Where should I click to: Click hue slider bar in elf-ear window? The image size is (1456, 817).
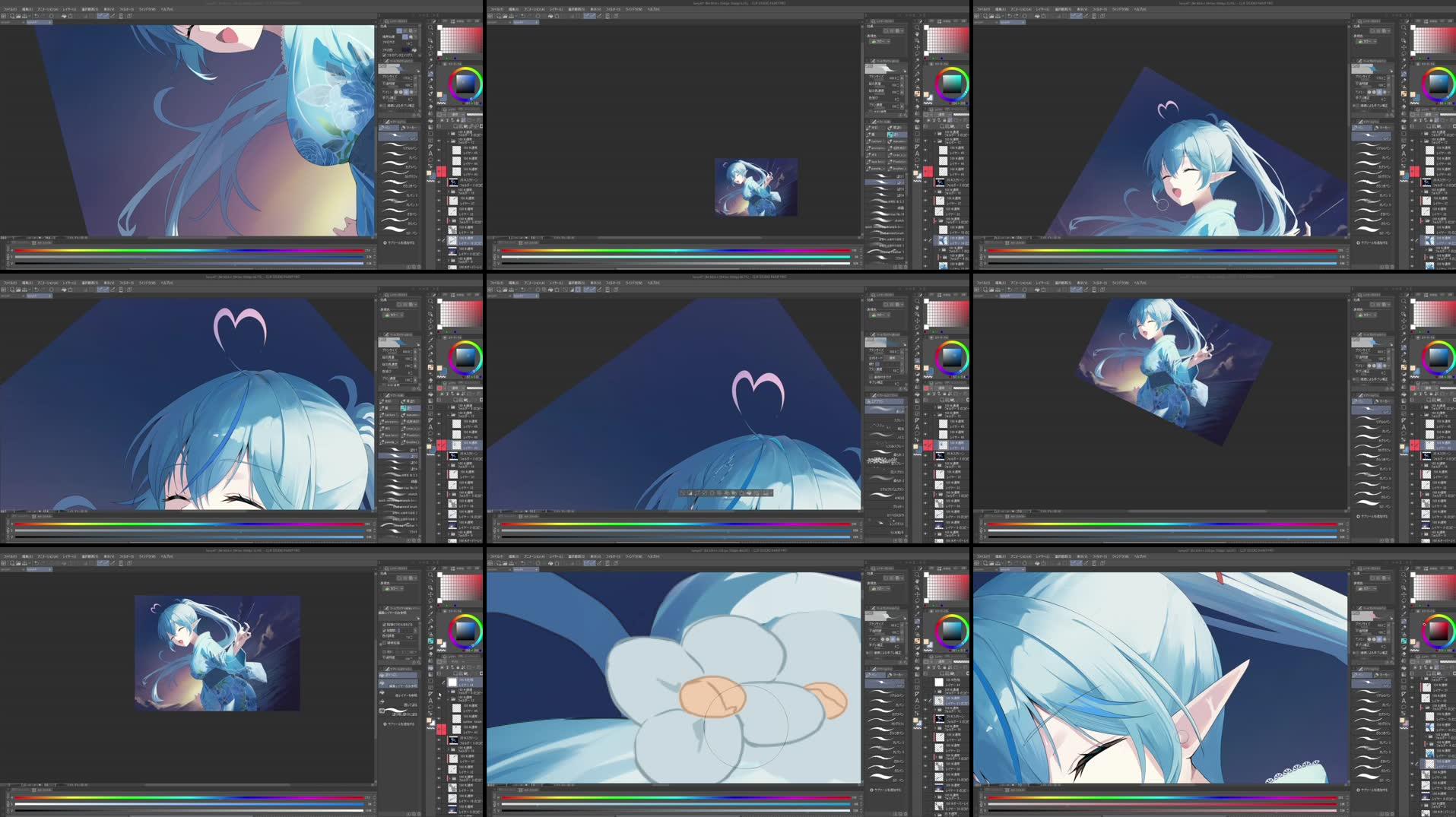[1162, 797]
